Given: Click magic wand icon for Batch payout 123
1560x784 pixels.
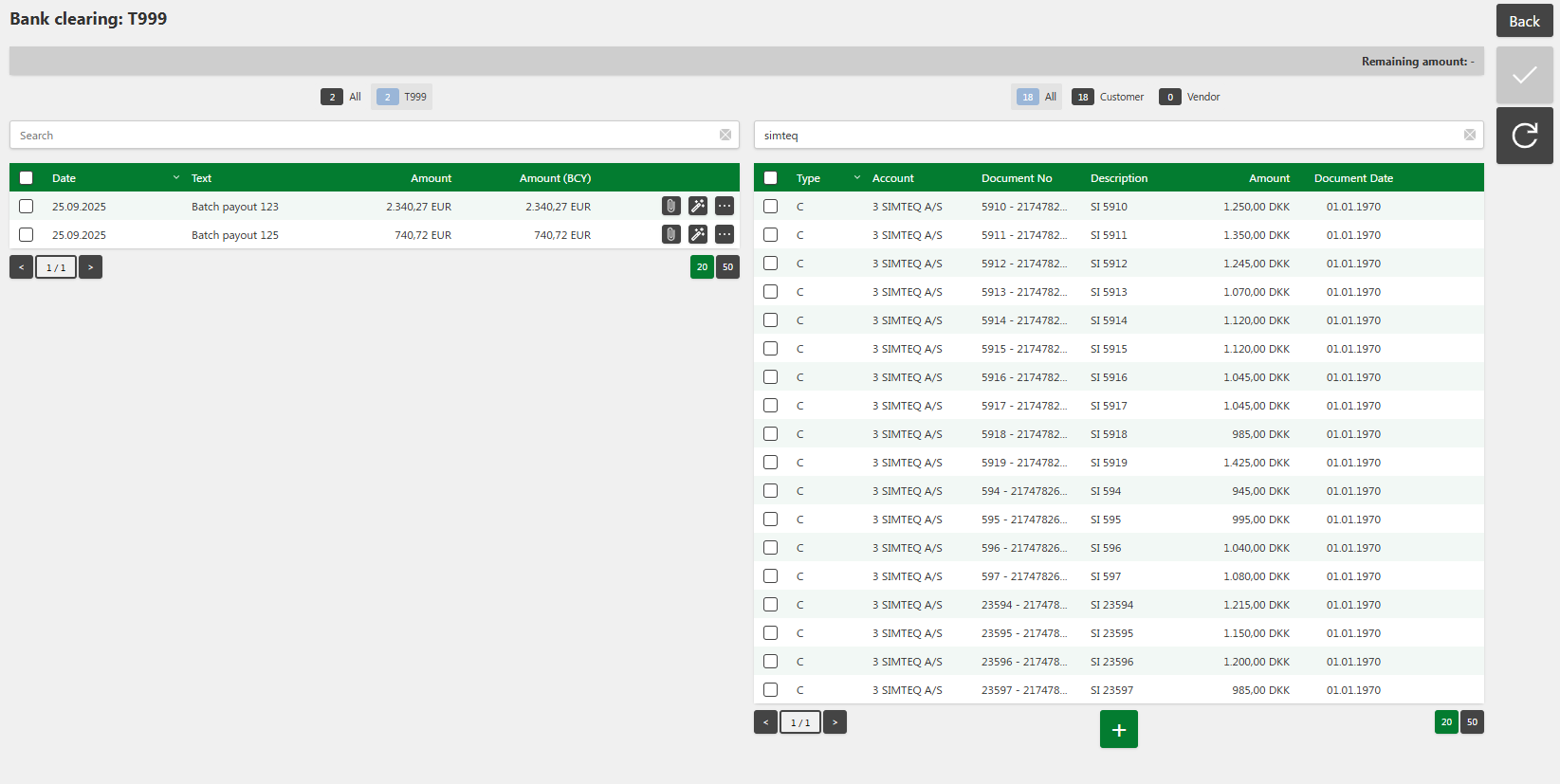Looking at the screenshot, I should (x=698, y=206).
